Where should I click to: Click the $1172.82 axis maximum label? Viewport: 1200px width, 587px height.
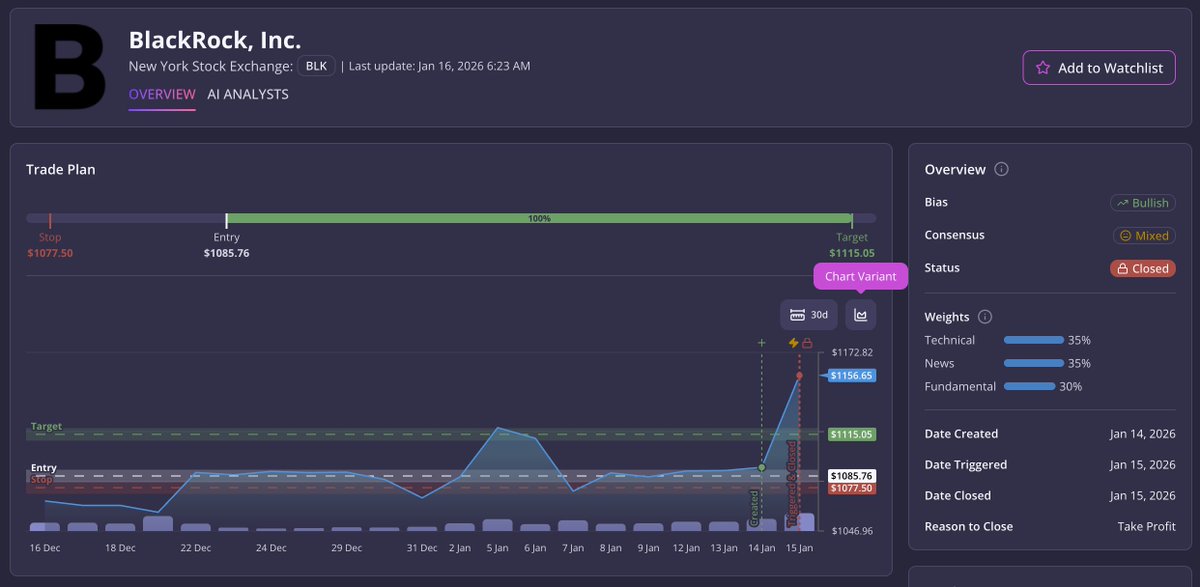pos(853,353)
